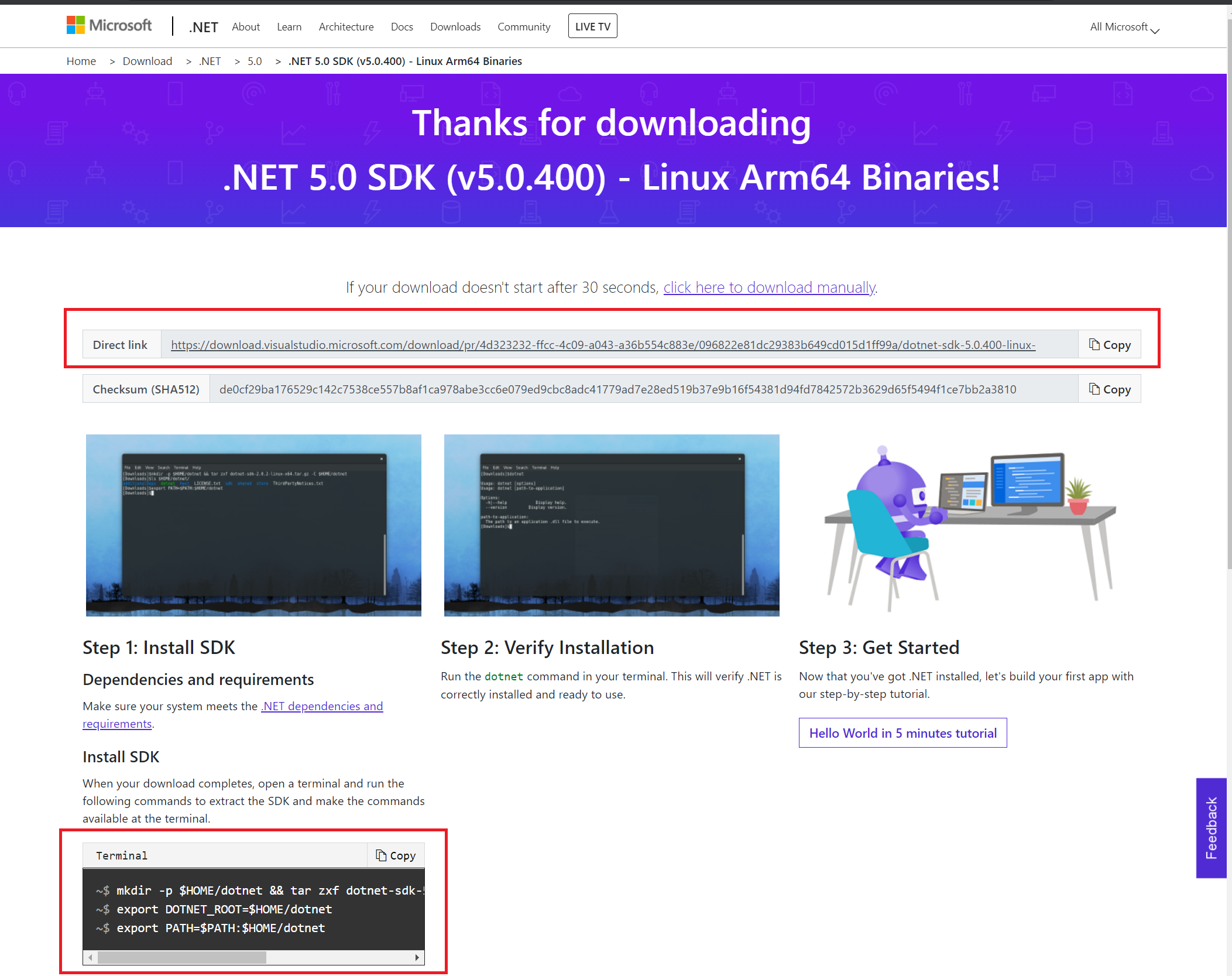Screen dimensions: 1232x976
Task: Click the terminal horizontal scrollbar thumb
Action: click(182, 957)
